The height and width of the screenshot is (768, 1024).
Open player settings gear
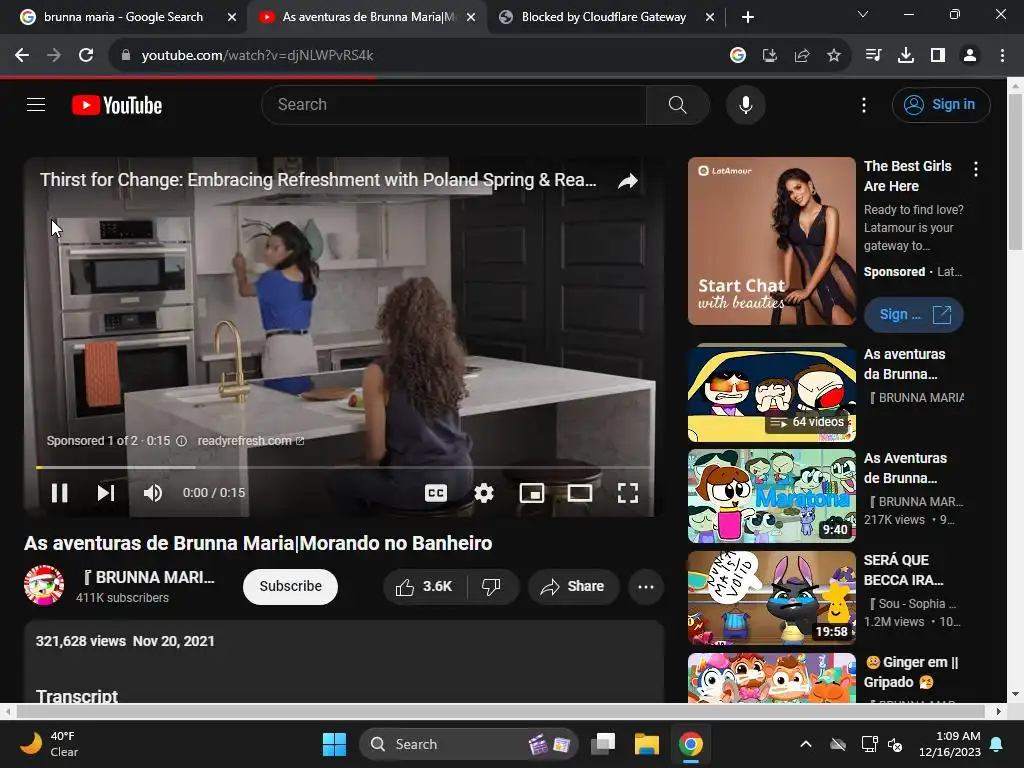pos(483,493)
